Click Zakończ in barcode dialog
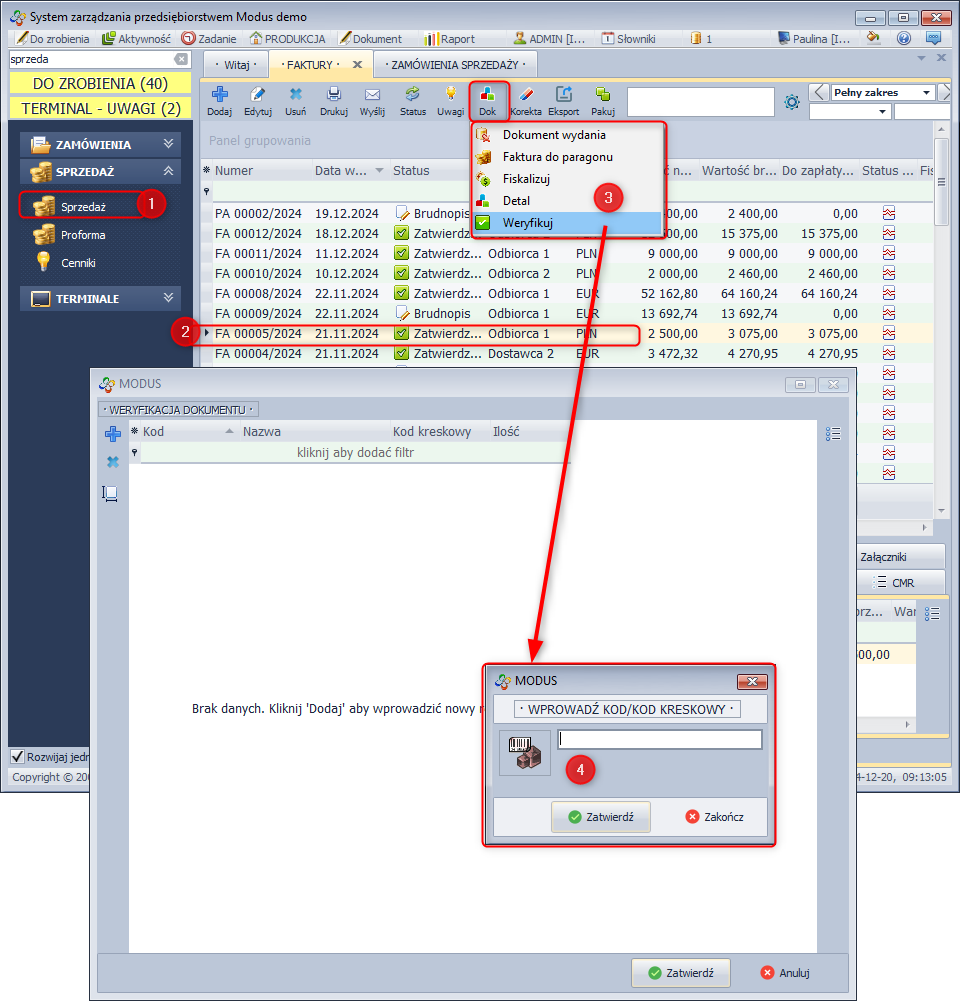This screenshot has width=960, height=1006. pyautogui.click(x=714, y=817)
